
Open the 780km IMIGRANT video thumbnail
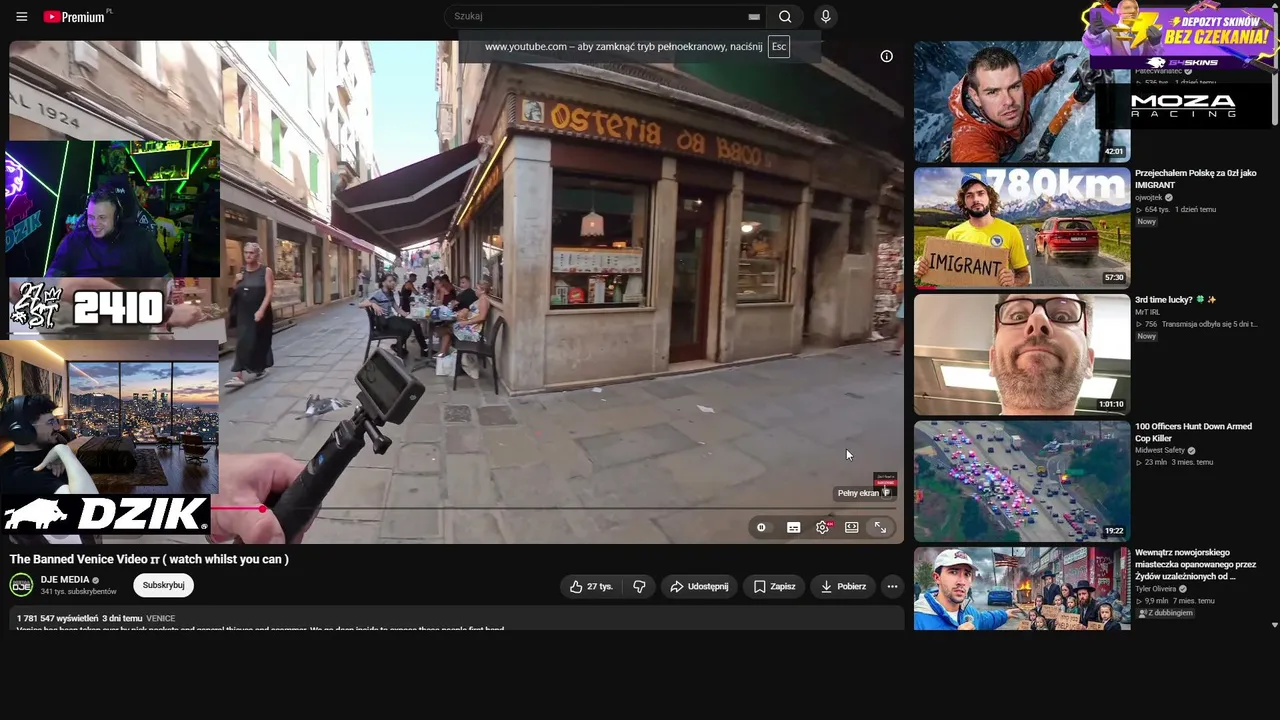point(1022,228)
